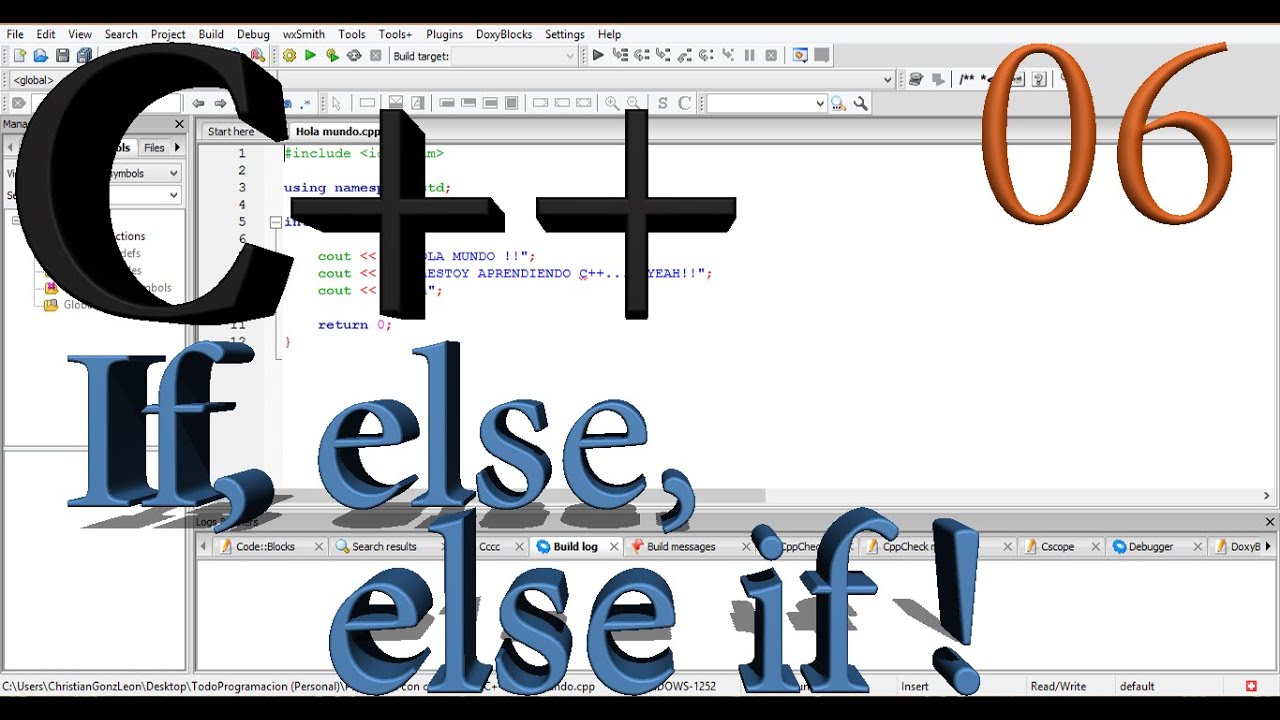
Task: Open the DoxyBlocks menu
Action: click(x=504, y=34)
